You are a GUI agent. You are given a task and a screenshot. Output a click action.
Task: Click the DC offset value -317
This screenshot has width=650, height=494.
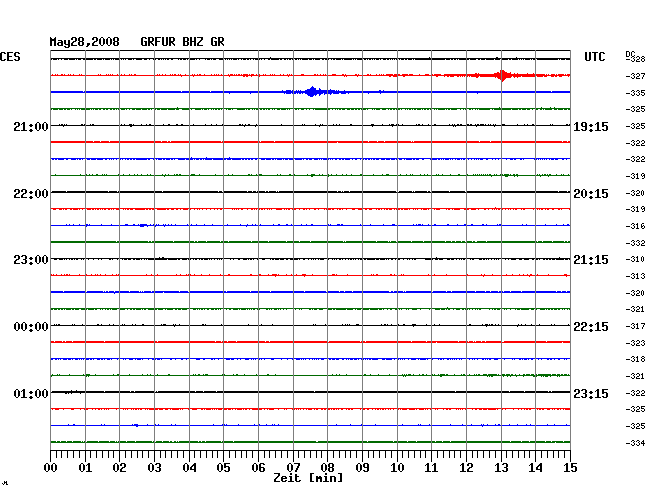pyautogui.click(x=635, y=326)
